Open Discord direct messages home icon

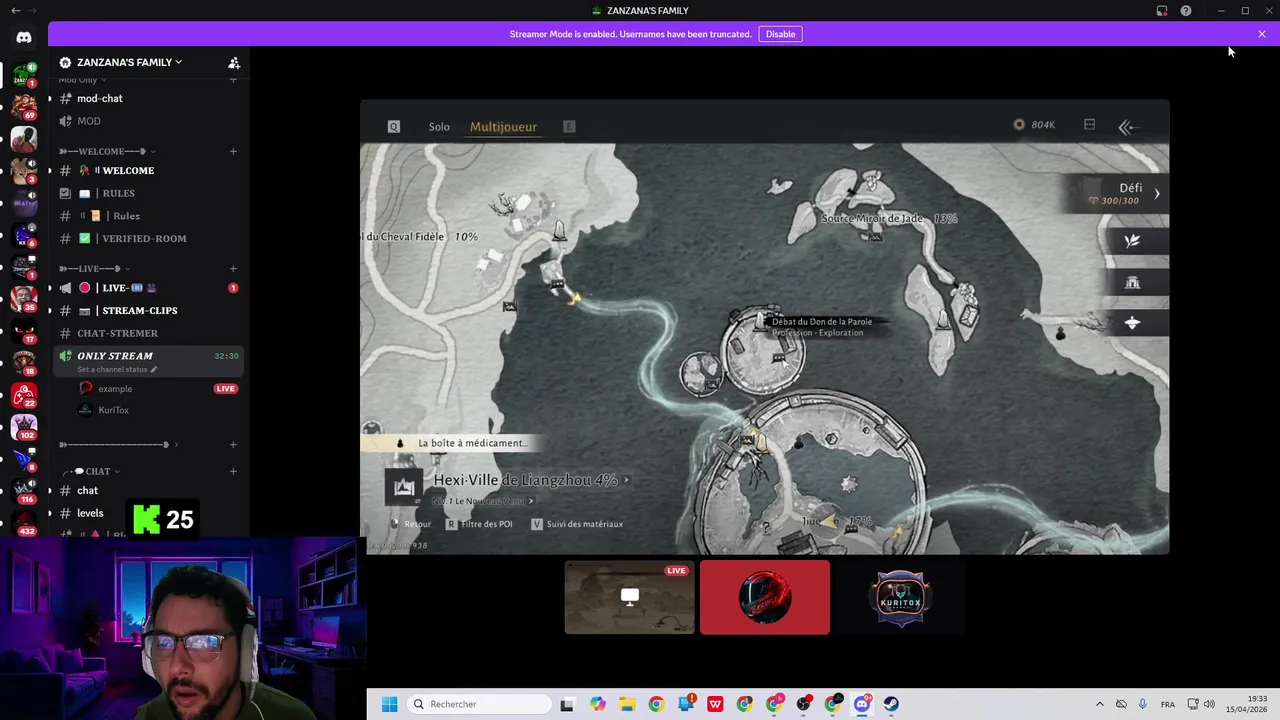pos(24,37)
